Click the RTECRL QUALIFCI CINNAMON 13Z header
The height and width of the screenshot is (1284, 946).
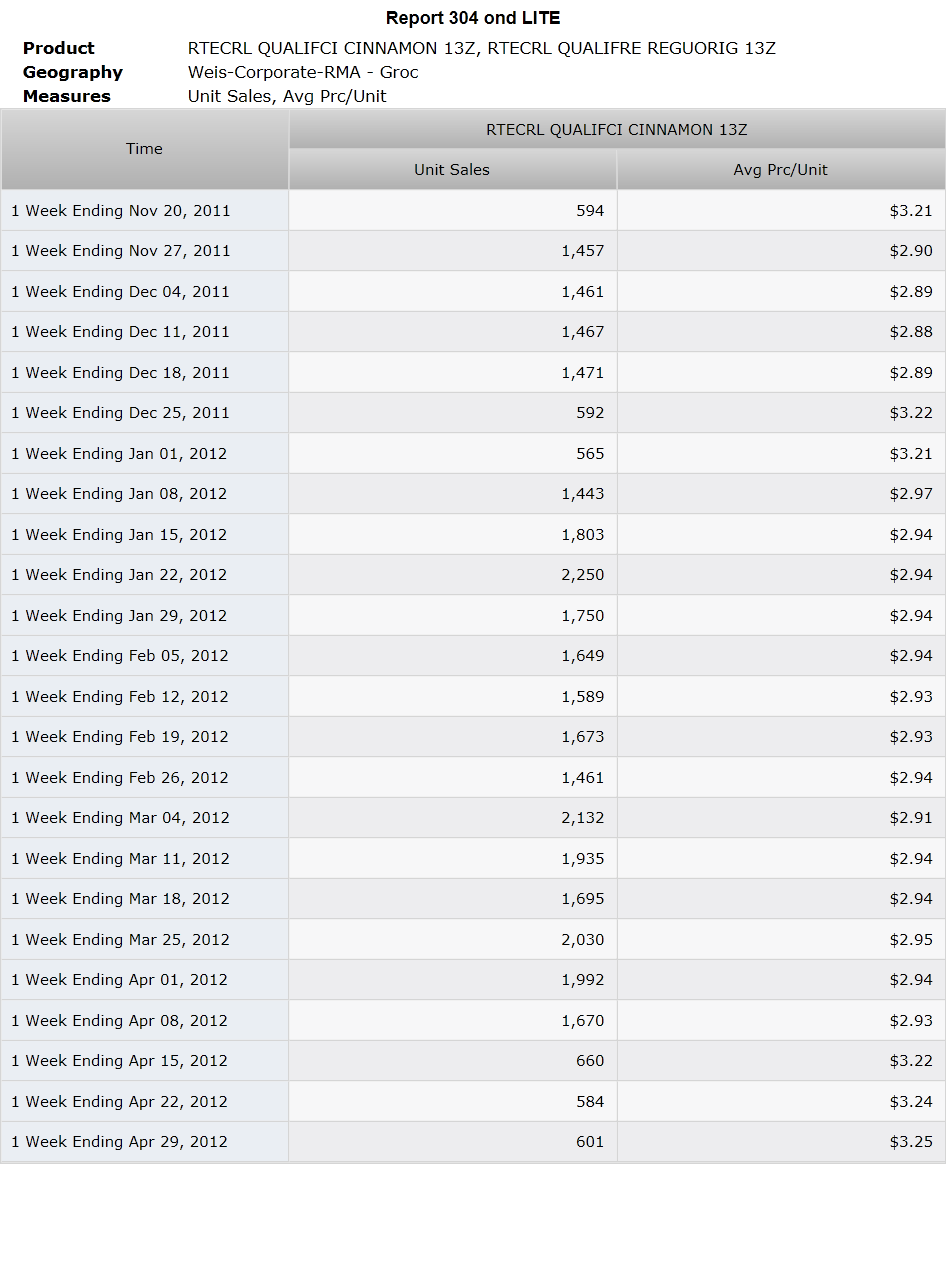(617, 130)
